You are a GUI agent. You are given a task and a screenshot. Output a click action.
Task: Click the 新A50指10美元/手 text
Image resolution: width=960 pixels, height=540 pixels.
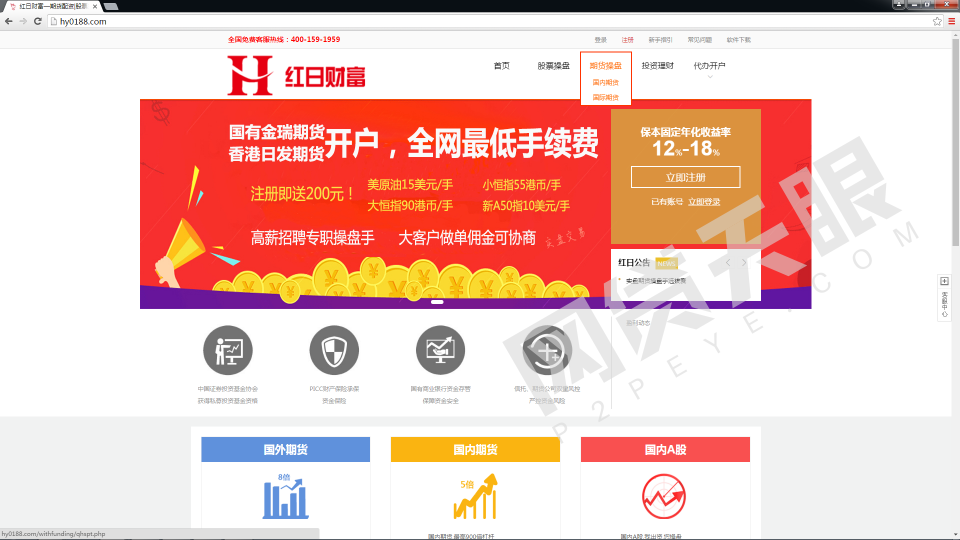click(x=526, y=206)
